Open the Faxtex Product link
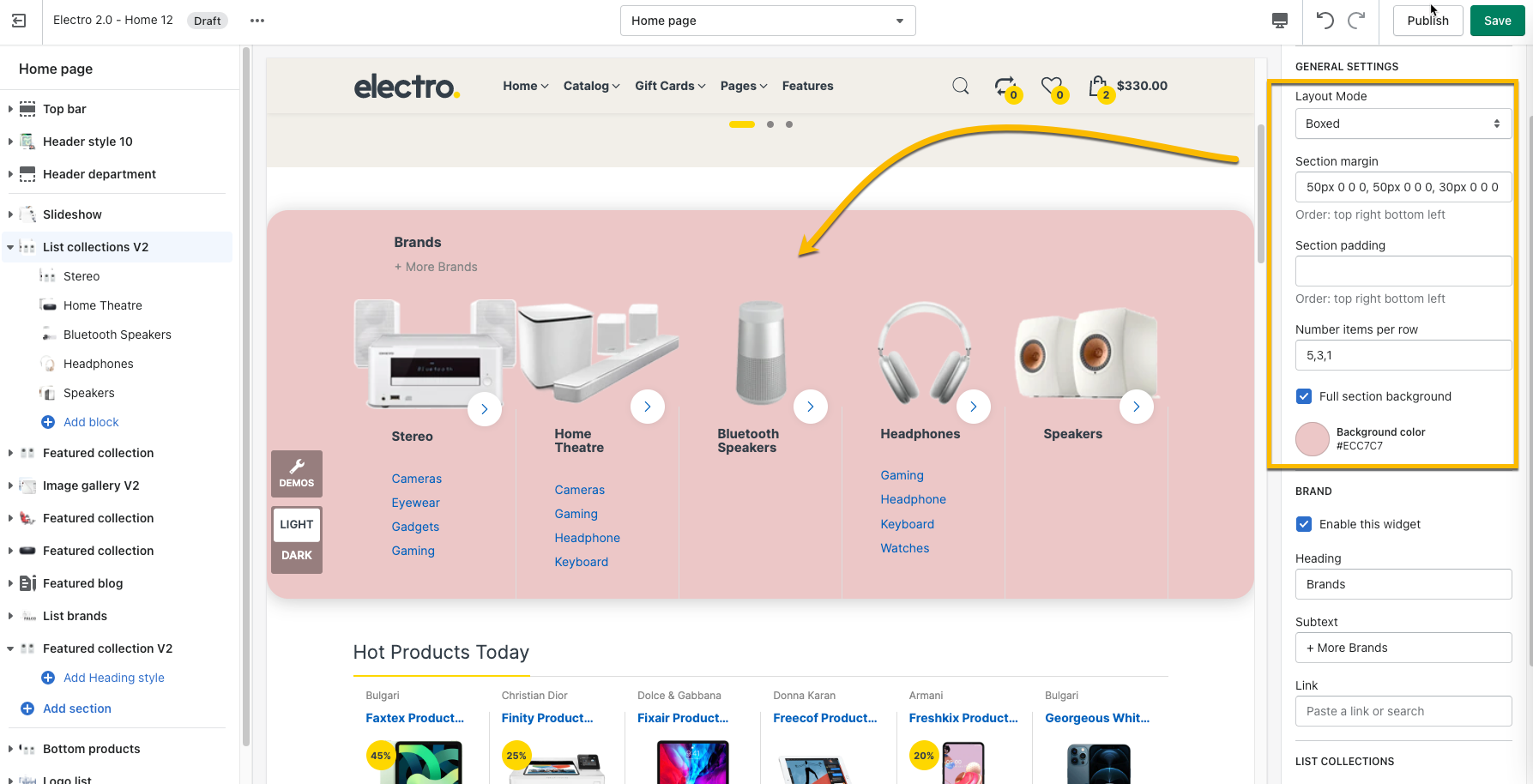 coord(414,718)
